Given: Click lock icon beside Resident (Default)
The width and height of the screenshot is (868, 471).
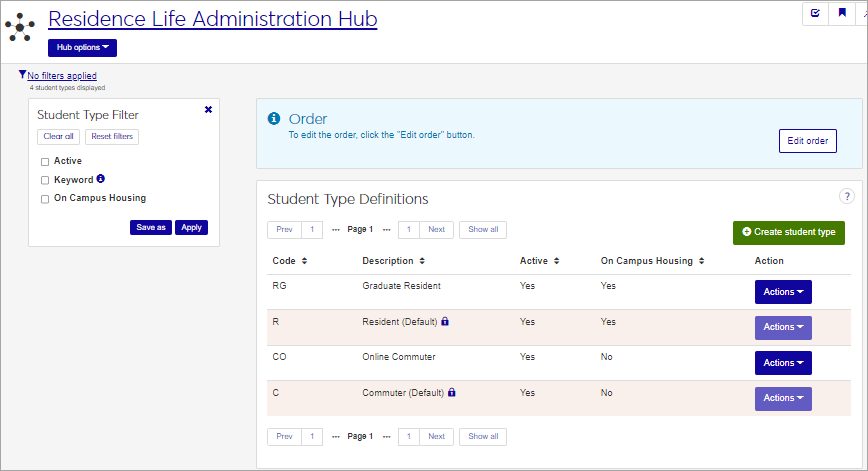Looking at the screenshot, I should tap(445, 322).
